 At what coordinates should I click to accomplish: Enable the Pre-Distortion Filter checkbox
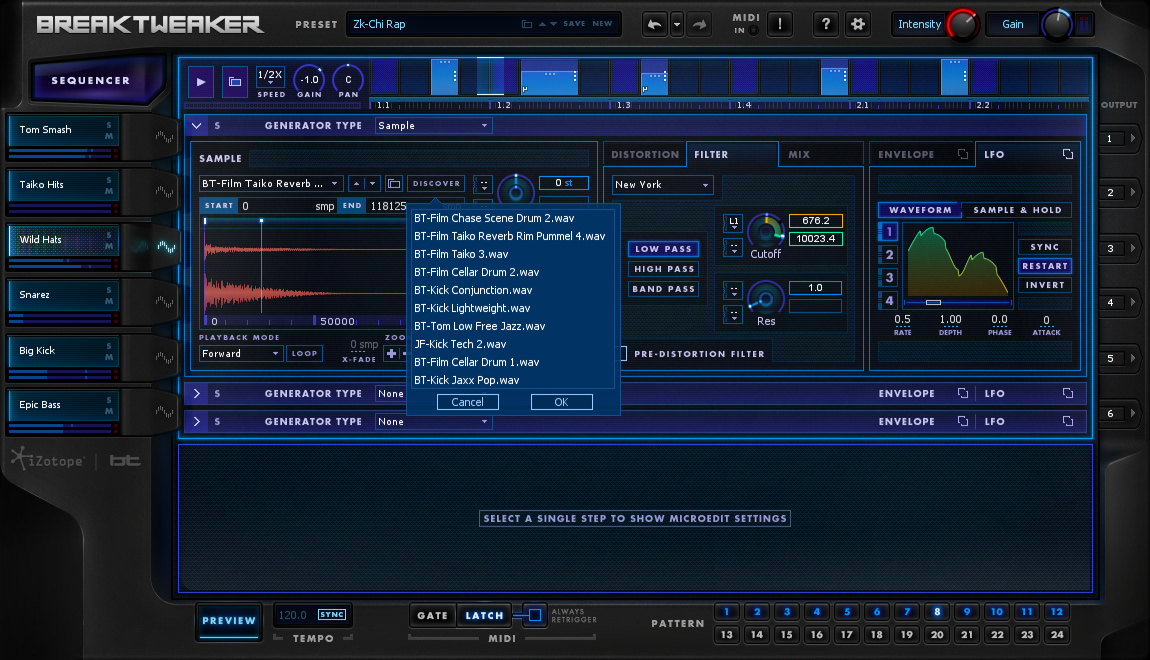pos(623,353)
